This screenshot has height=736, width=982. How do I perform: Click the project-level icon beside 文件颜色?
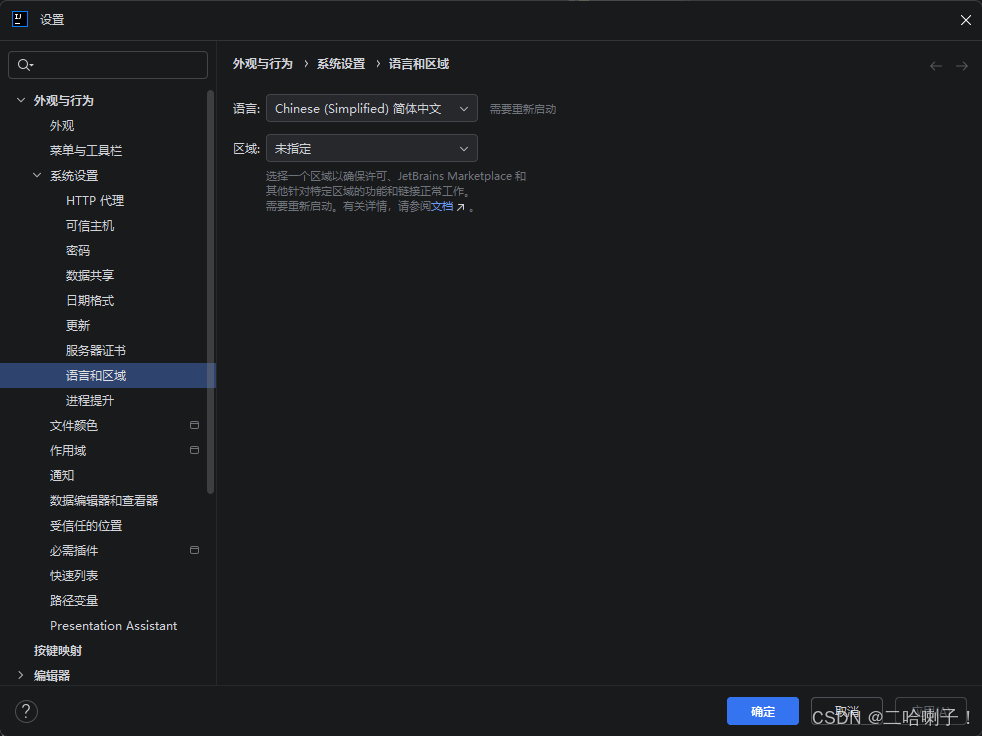[194, 425]
